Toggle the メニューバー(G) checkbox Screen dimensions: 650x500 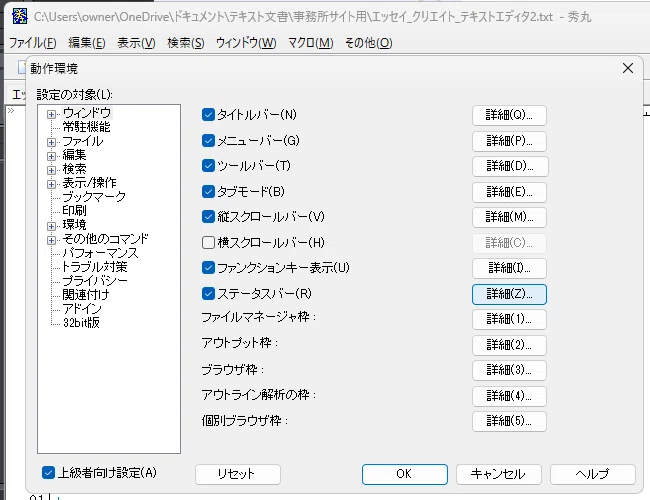click(208, 141)
